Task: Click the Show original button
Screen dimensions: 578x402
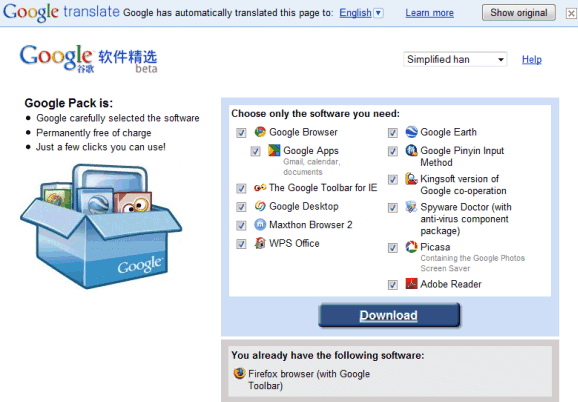Action: click(519, 13)
